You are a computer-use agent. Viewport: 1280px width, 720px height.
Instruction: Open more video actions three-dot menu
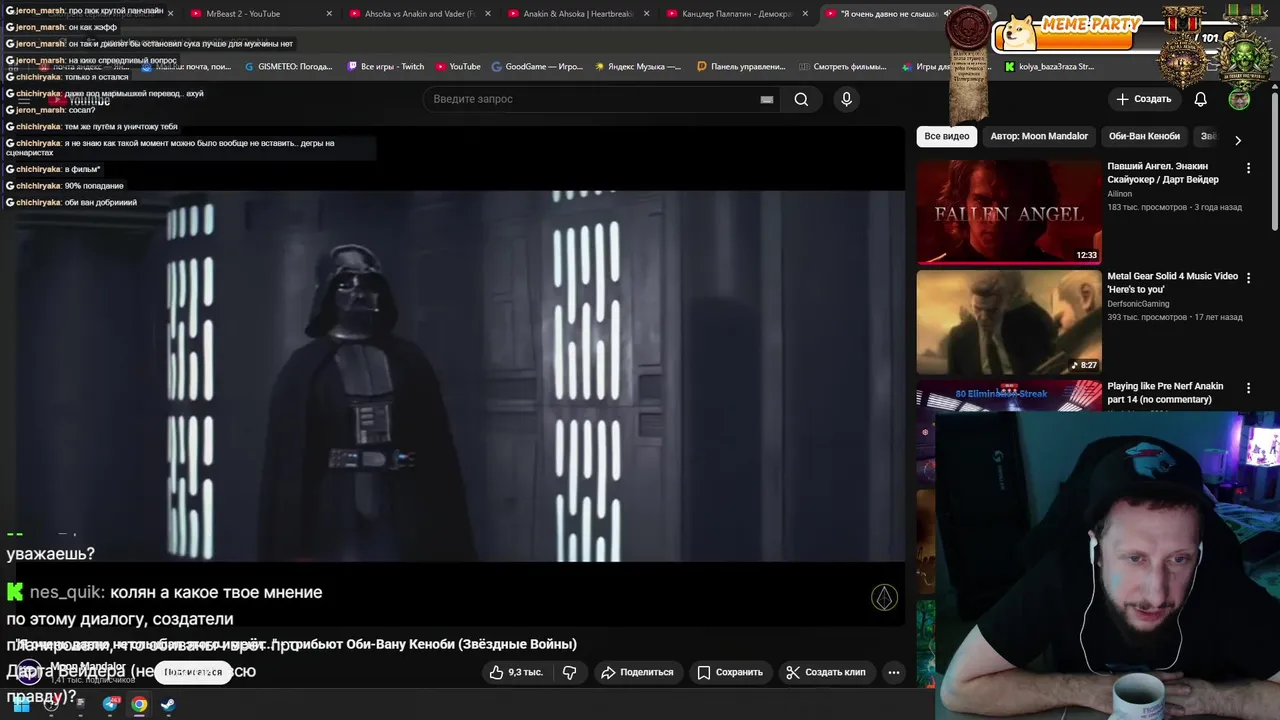(x=894, y=672)
